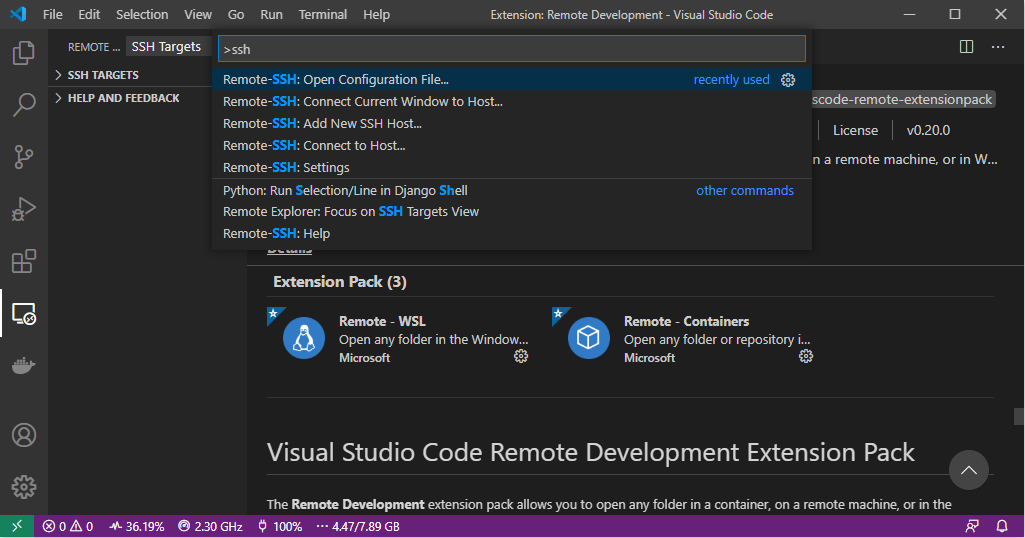
Task: Click the memory 4.47/7.89 GB status item
Action: point(358,526)
